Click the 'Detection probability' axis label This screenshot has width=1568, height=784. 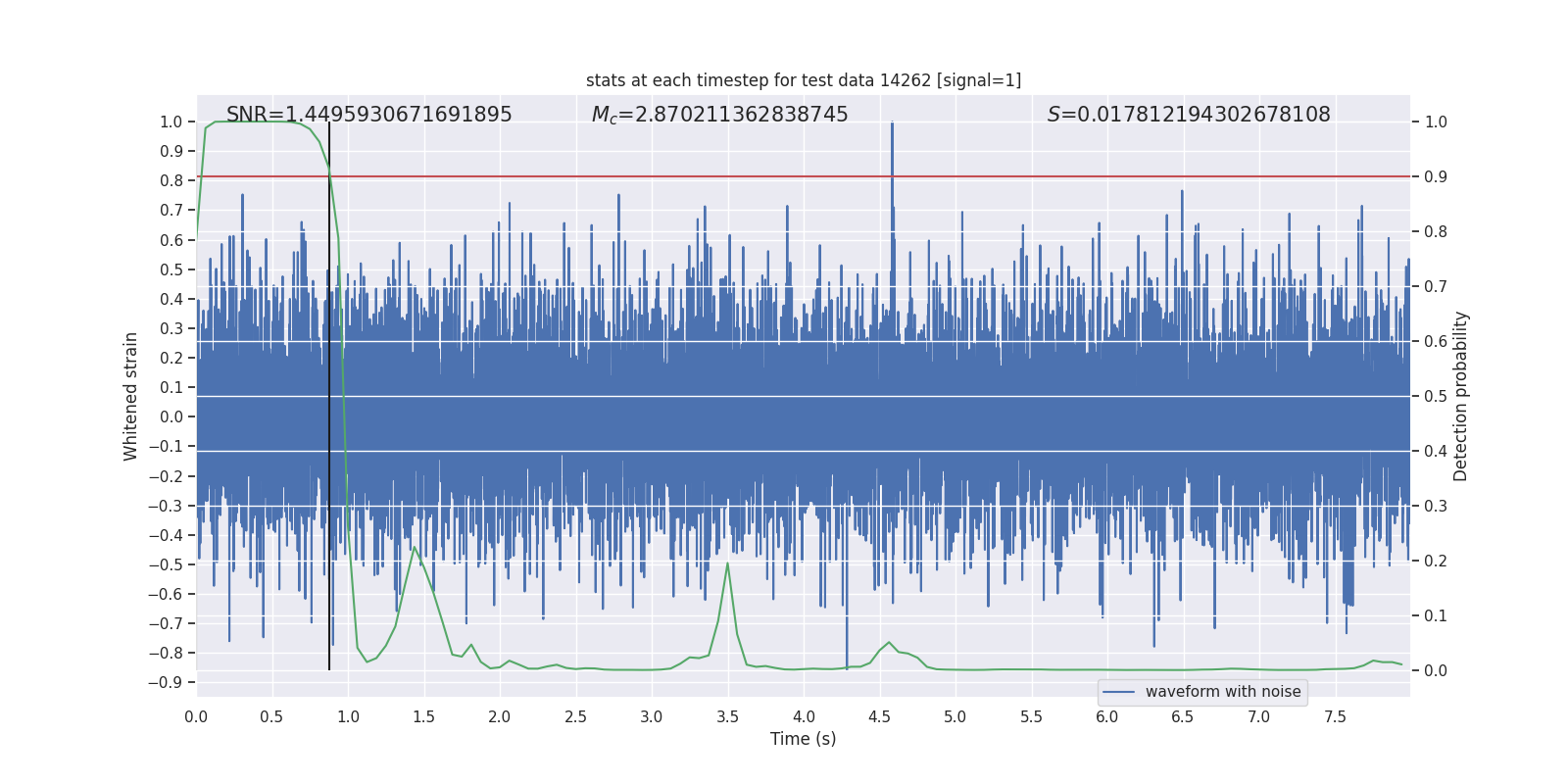1461,397
